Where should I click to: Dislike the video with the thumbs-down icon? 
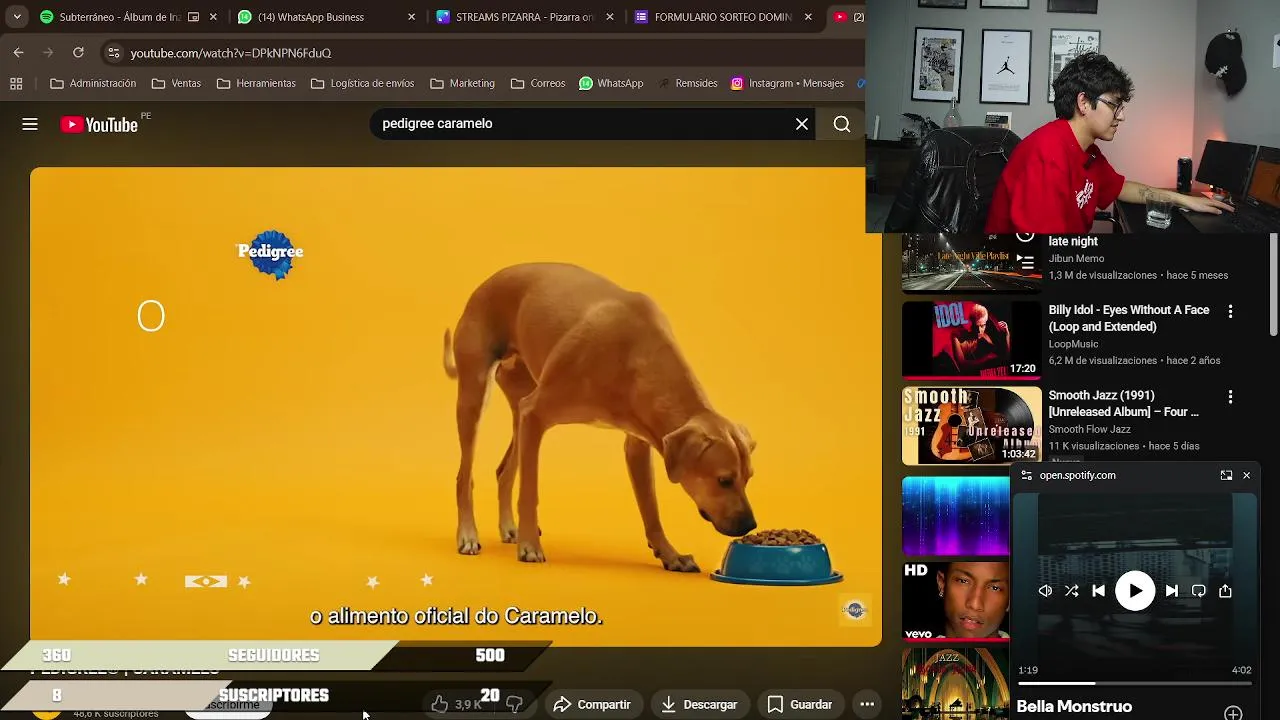(514, 704)
